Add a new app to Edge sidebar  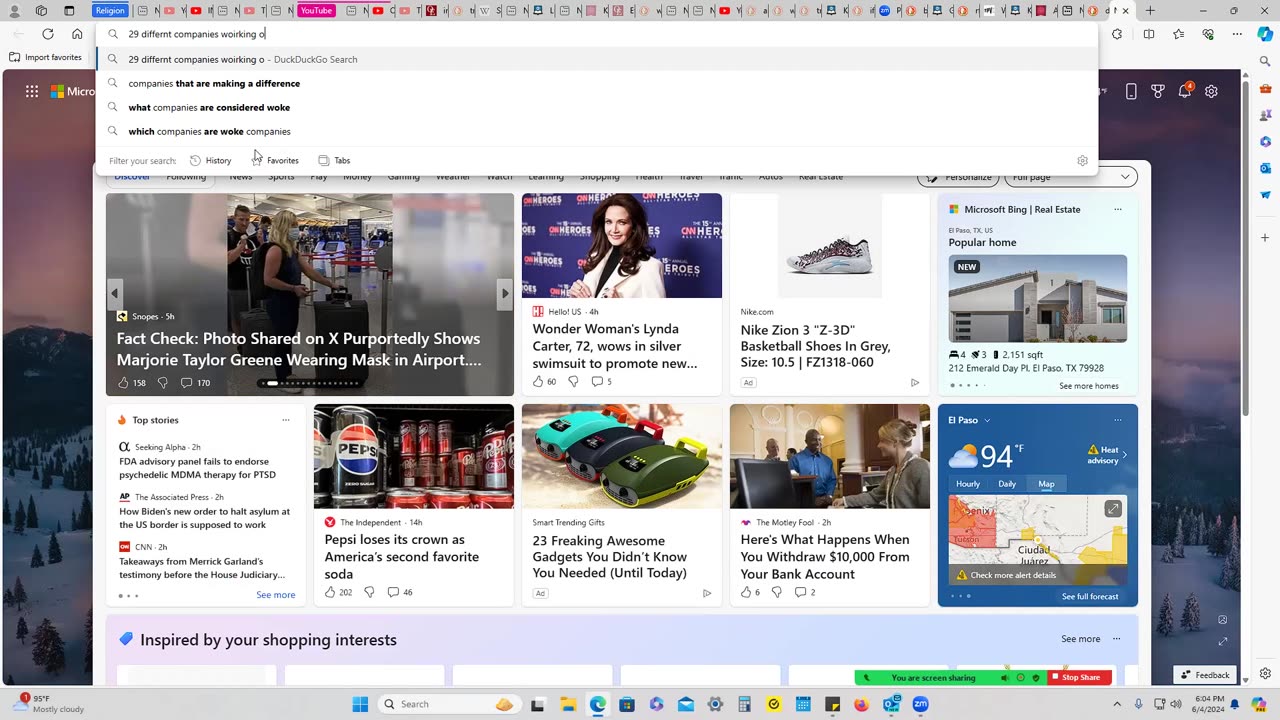(x=1265, y=238)
